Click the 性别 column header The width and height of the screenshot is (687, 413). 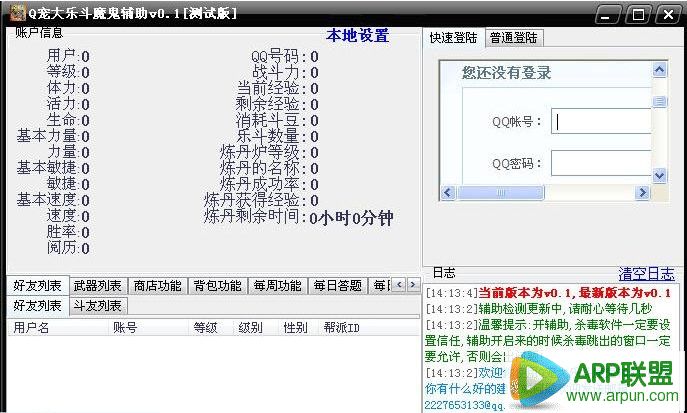(x=299, y=328)
